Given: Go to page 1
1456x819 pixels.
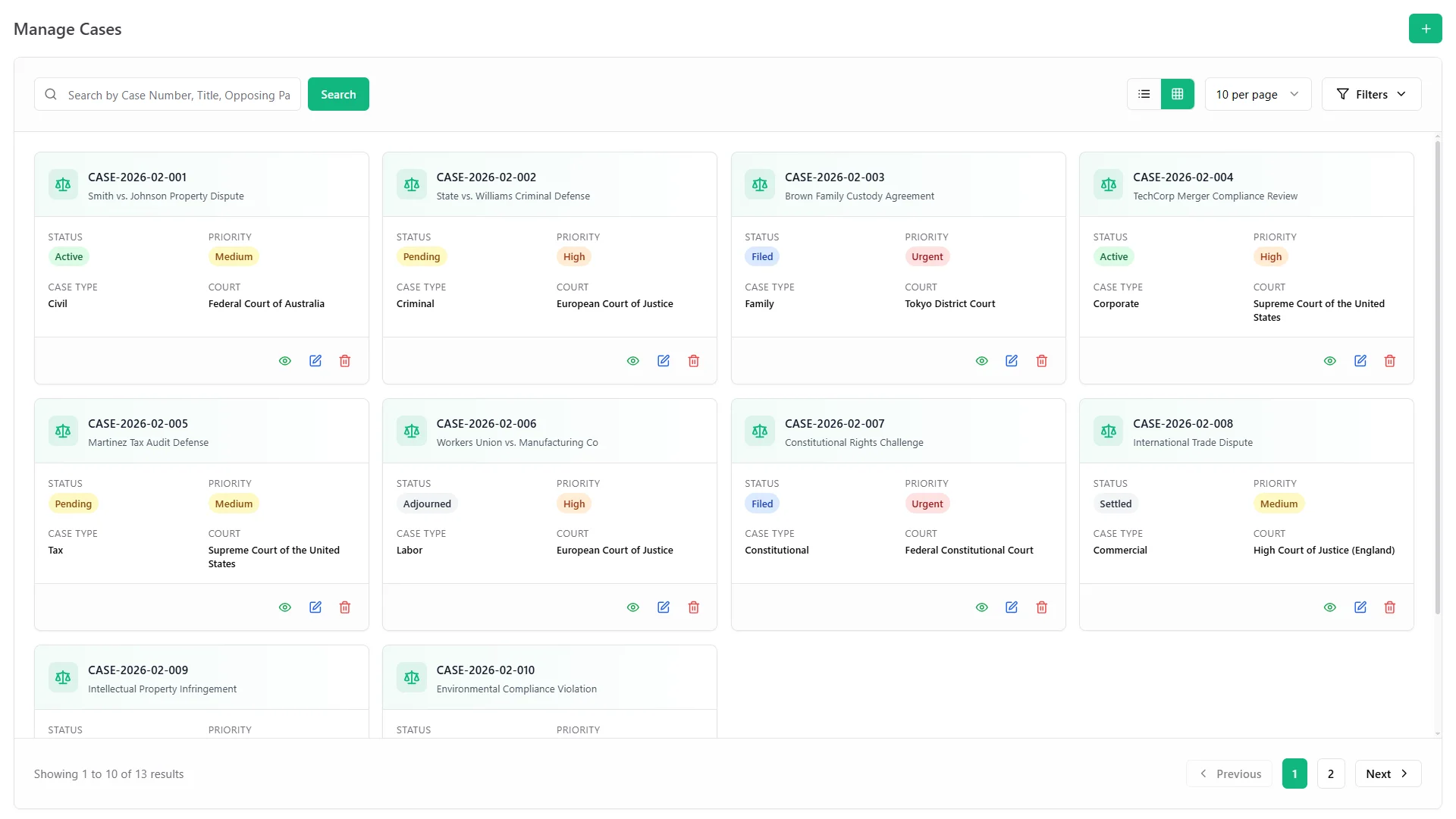Looking at the screenshot, I should tap(1294, 773).
